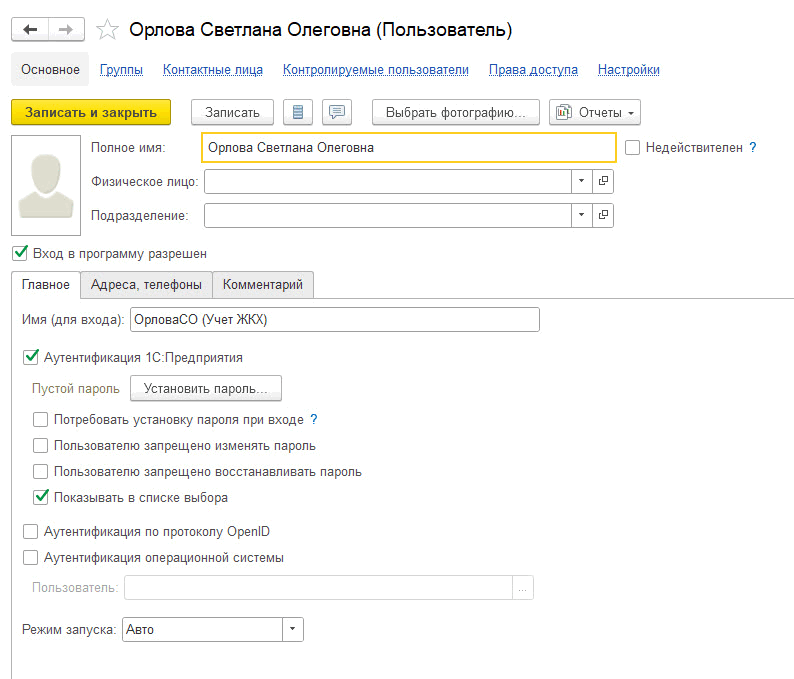Open the Права доступа link
The width and height of the screenshot is (794, 679).
pyautogui.click(x=533, y=69)
